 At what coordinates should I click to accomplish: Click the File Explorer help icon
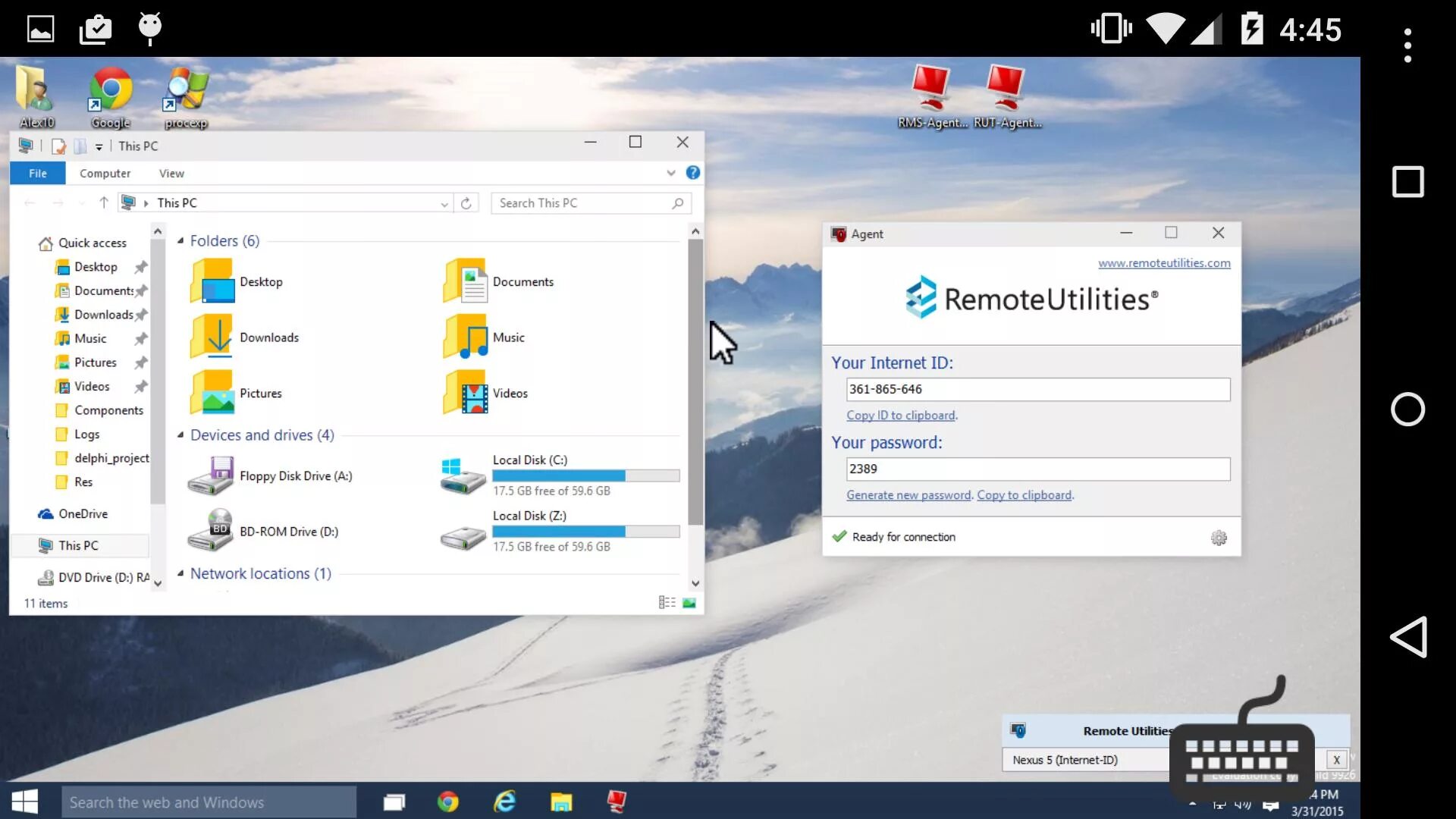point(692,173)
